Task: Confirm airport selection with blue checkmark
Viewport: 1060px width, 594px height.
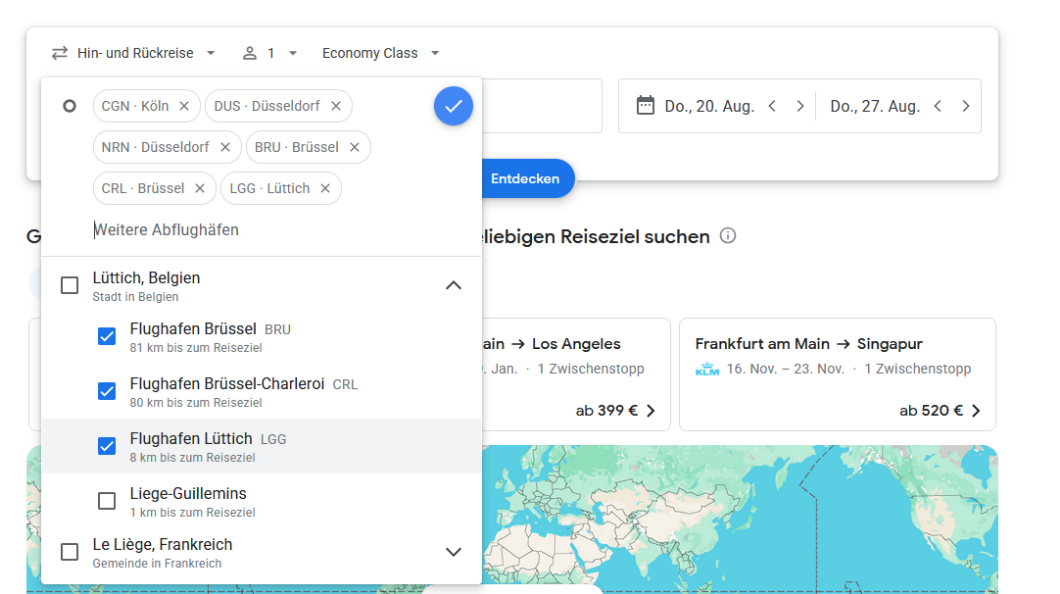Action: pyautogui.click(x=453, y=106)
